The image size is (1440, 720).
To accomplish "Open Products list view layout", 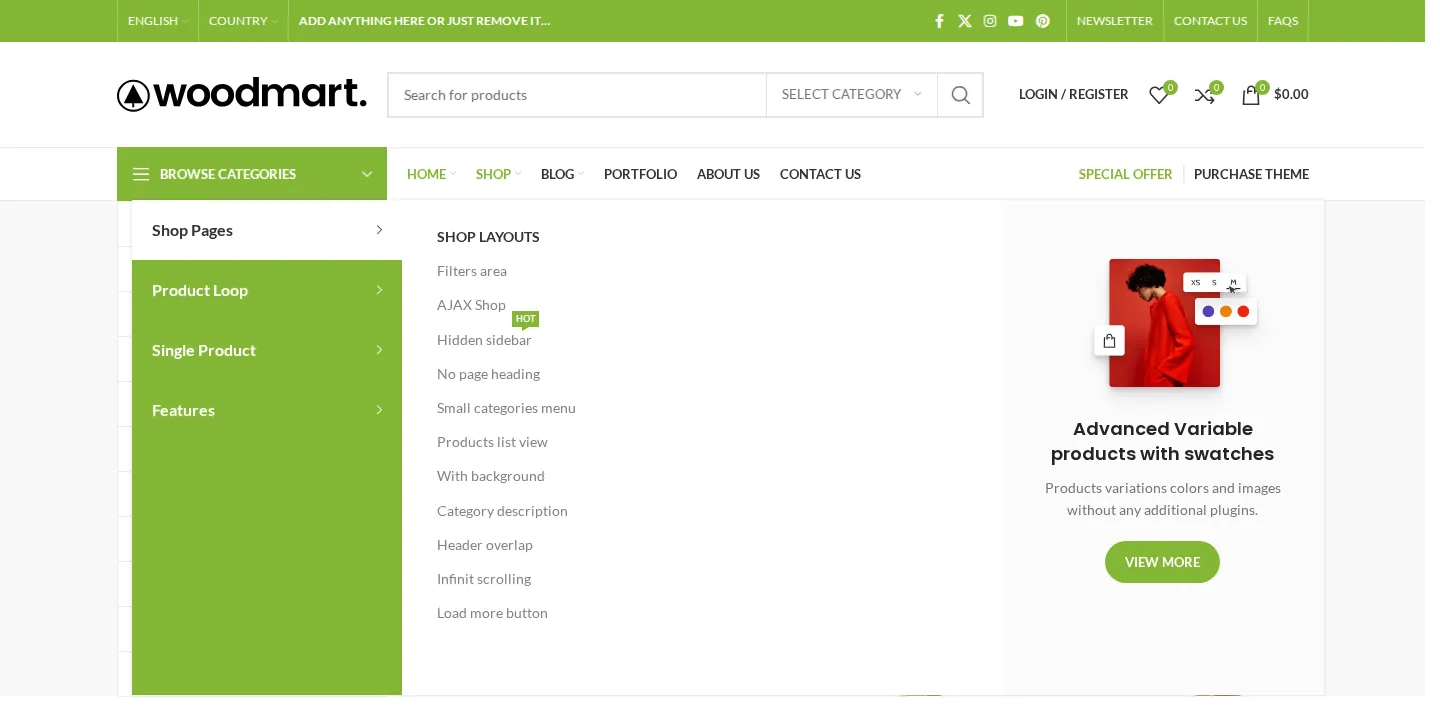I will [x=492, y=442].
